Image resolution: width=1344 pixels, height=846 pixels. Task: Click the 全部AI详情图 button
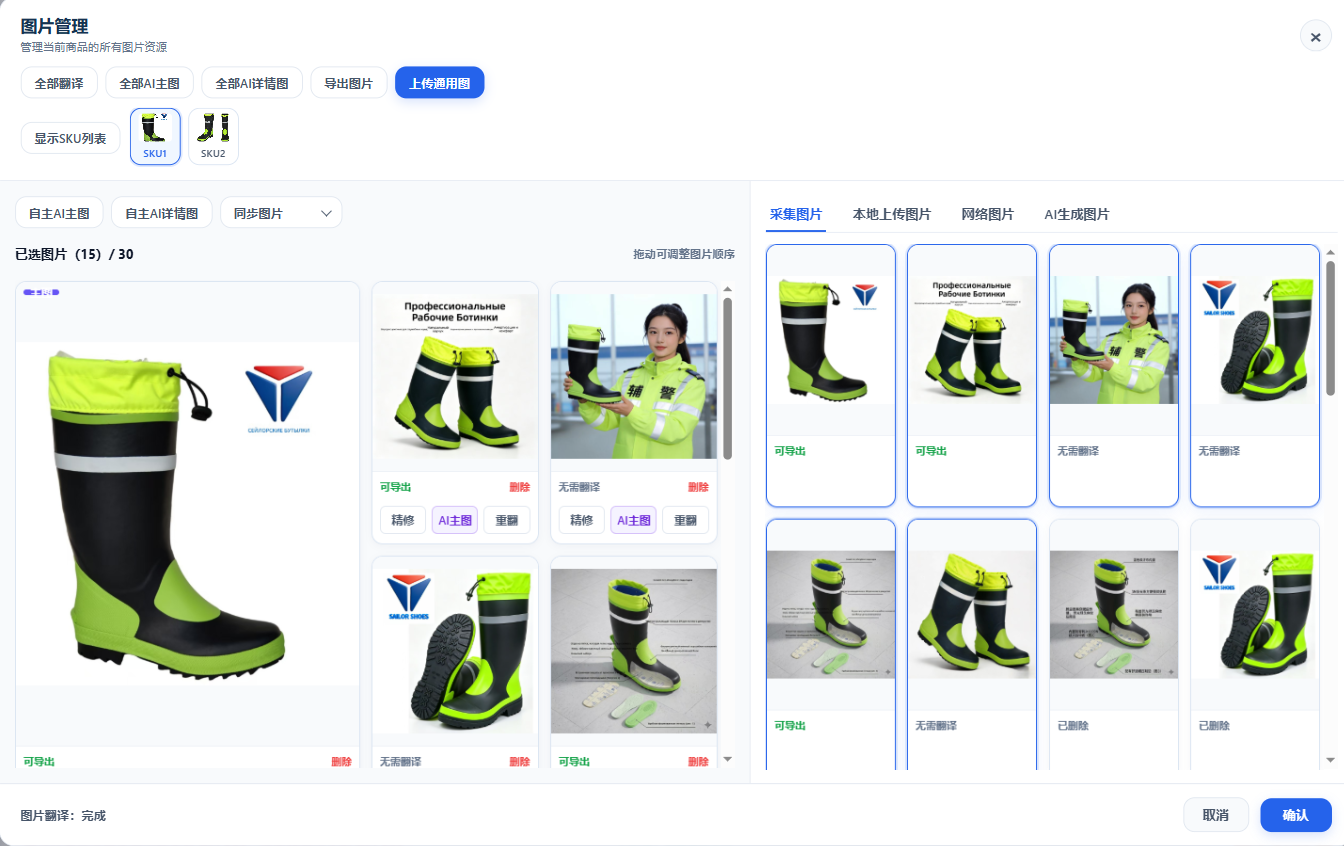[252, 83]
